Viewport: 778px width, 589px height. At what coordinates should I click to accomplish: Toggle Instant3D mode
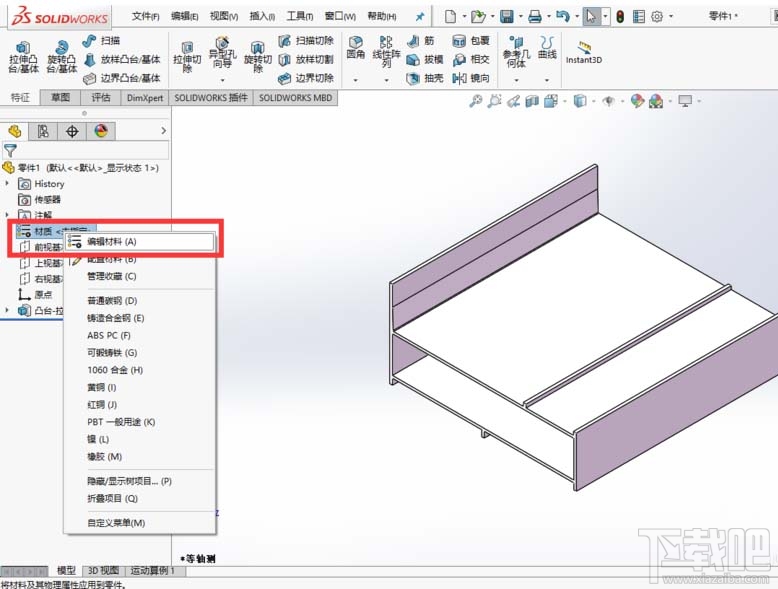click(584, 53)
